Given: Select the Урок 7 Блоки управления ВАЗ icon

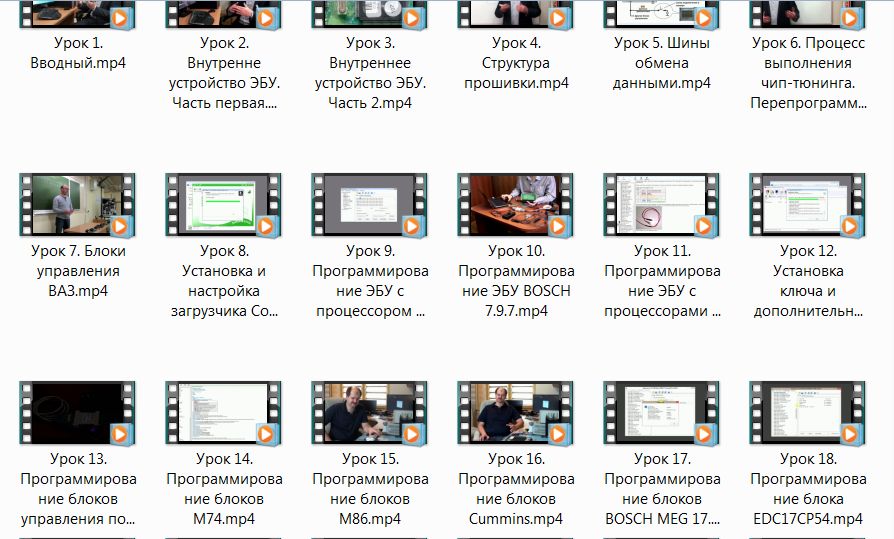Looking at the screenshot, I should 78,205.
